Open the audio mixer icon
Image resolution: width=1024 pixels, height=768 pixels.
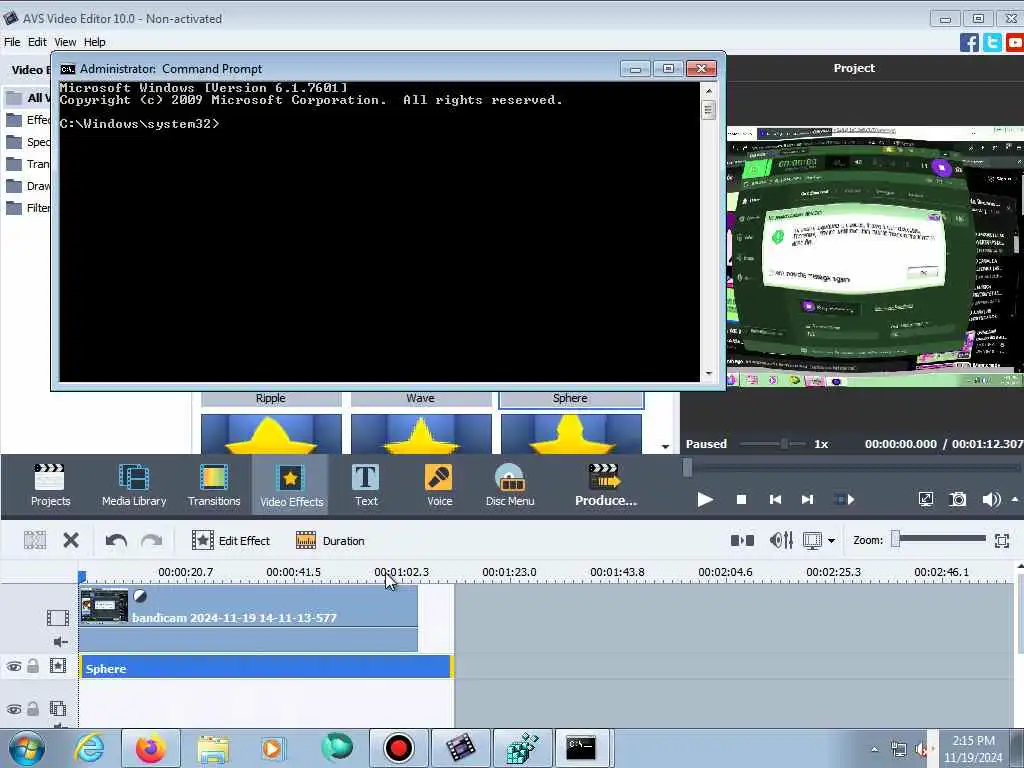(781, 540)
